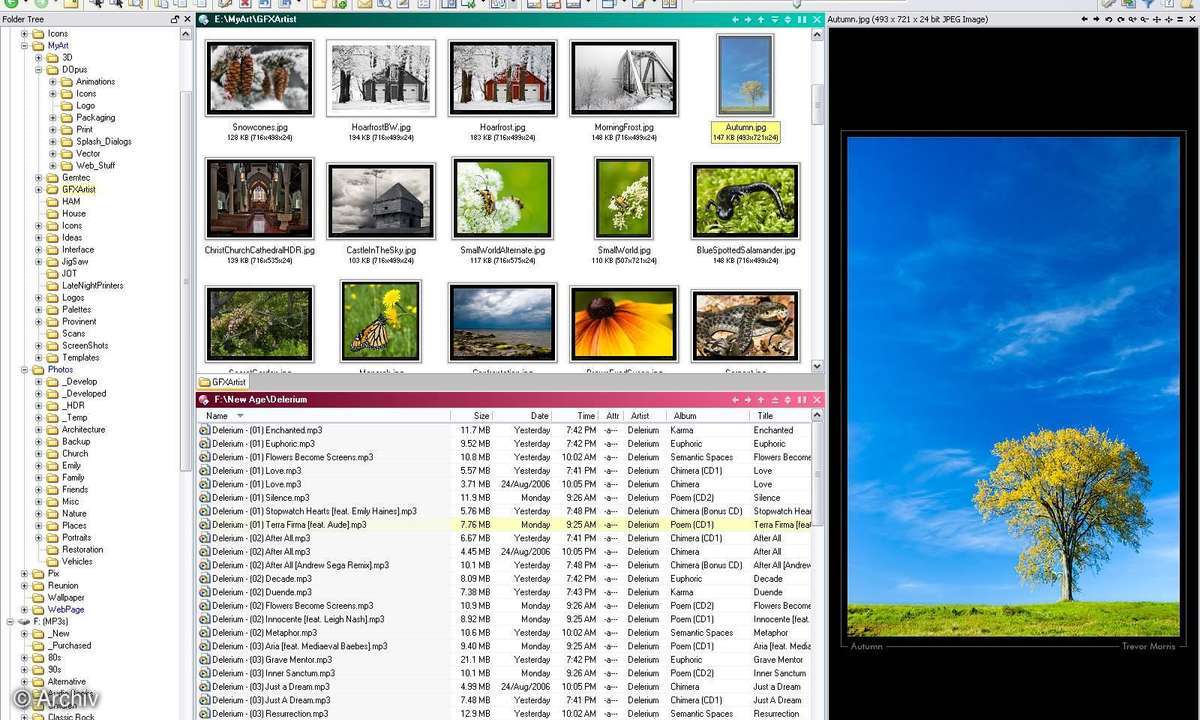Collapse the DOpus folder node

39,69
